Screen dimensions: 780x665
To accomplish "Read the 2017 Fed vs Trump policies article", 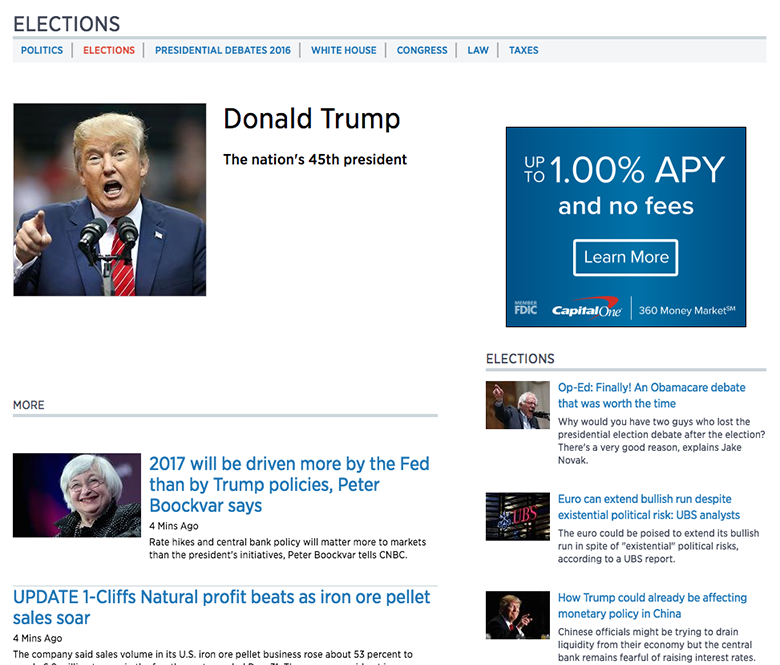I will click(x=289, y=485).
